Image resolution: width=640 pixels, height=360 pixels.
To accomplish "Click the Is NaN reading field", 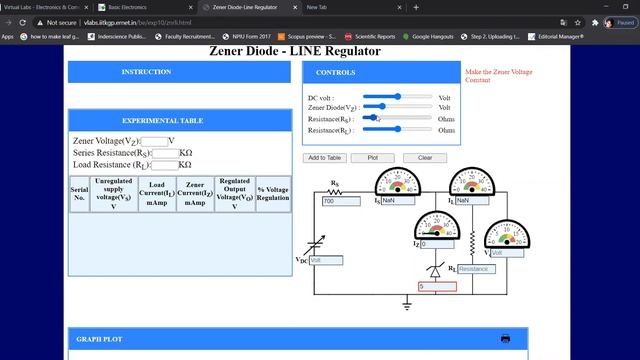I will click(x=398, y=201).
